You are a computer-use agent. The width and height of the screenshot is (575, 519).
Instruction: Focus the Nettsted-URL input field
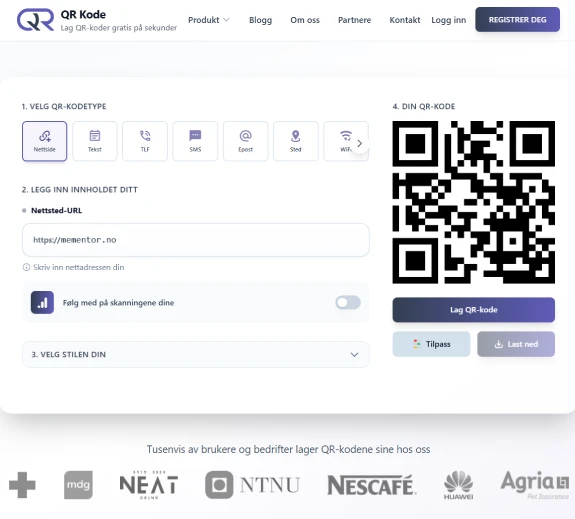[195, 240]
